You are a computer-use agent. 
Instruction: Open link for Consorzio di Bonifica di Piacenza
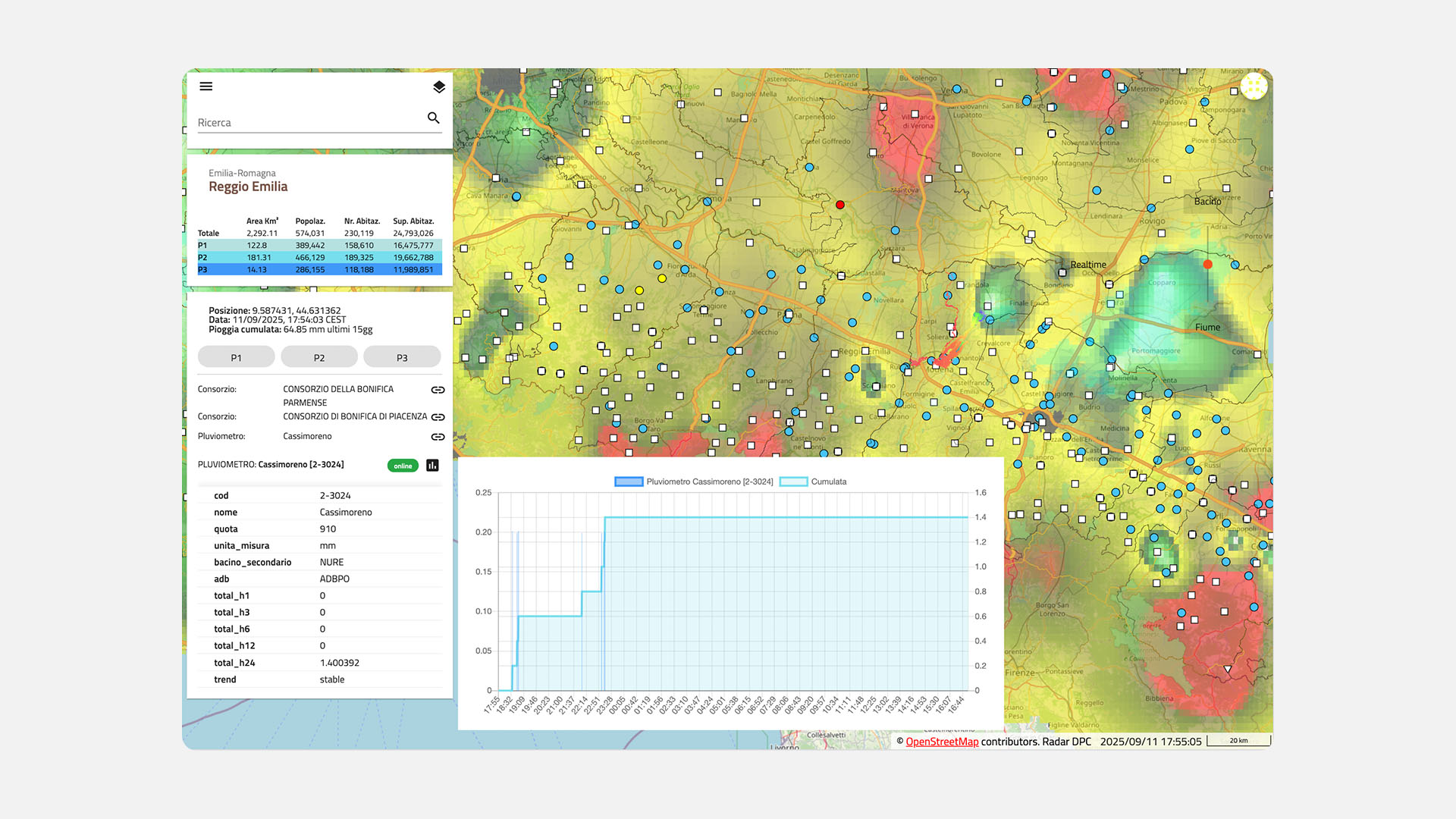coord(438,417)
